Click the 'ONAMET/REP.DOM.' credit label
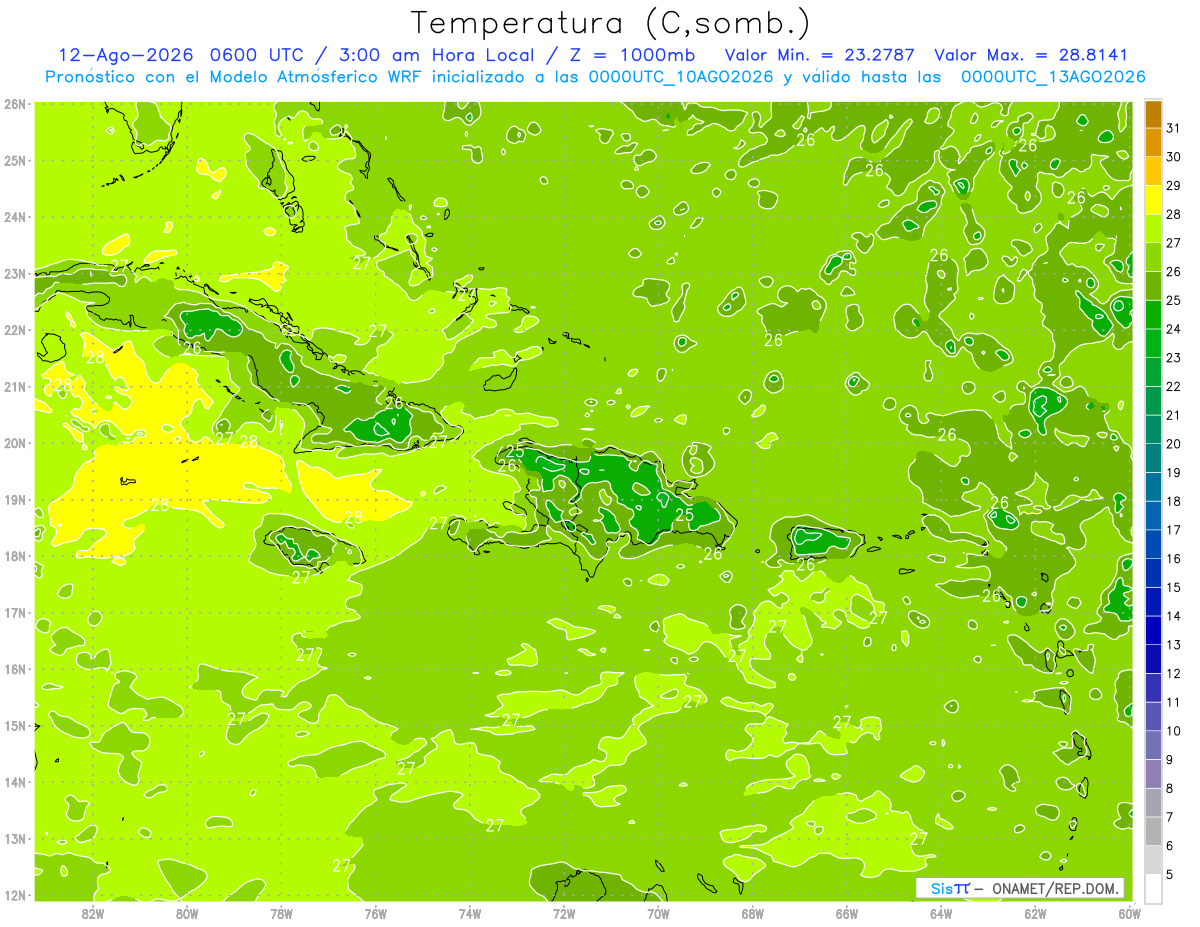 (1056, 888)
